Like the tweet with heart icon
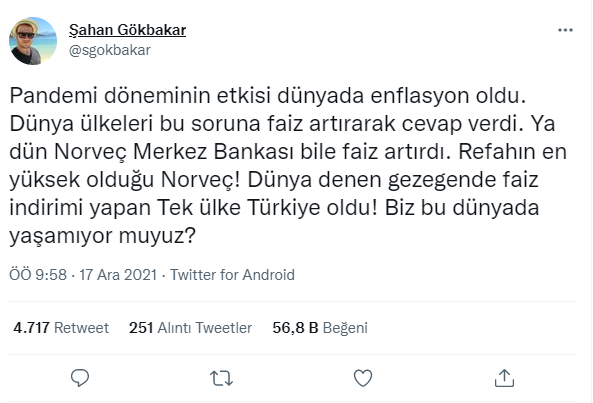Image resolution: width=593 pixels, height=403 pixels. click(x=363, y=378)
